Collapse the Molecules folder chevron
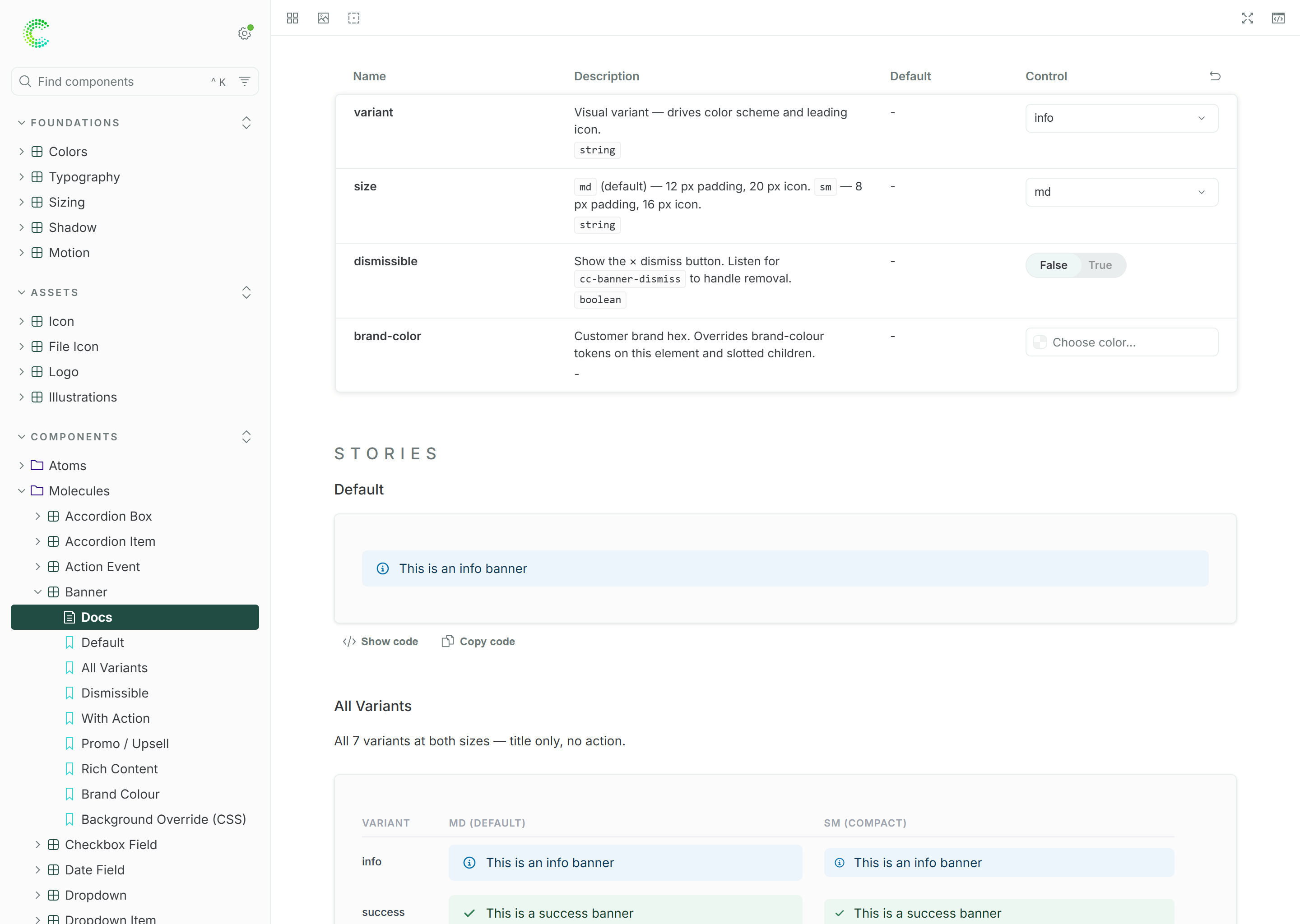1300x924 pixels. click(22, 490)
